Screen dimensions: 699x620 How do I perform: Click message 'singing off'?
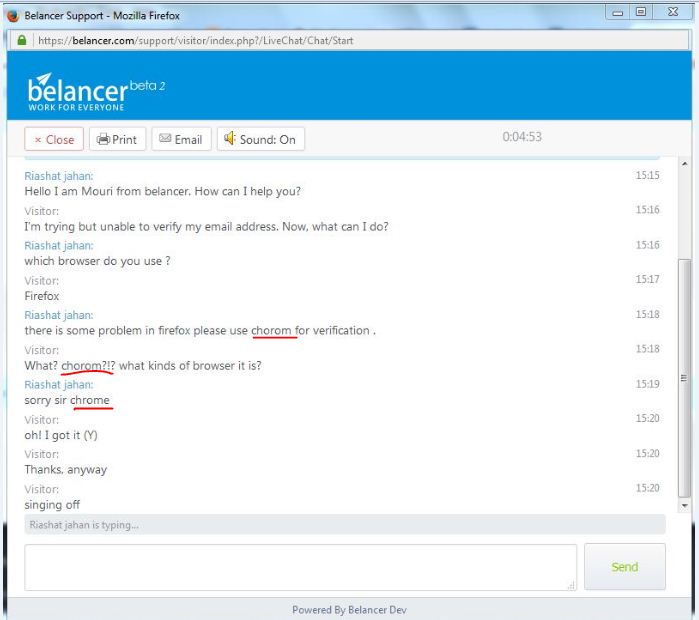tap(52, 505)
